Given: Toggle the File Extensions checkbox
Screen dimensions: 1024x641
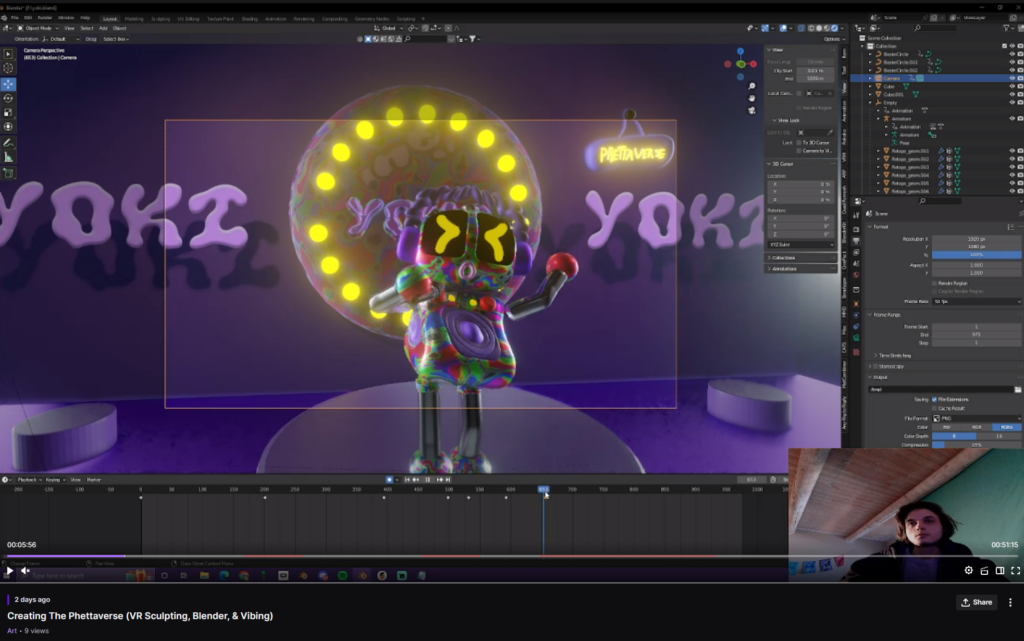Looking at the screenshot, I should click(934, 399).
